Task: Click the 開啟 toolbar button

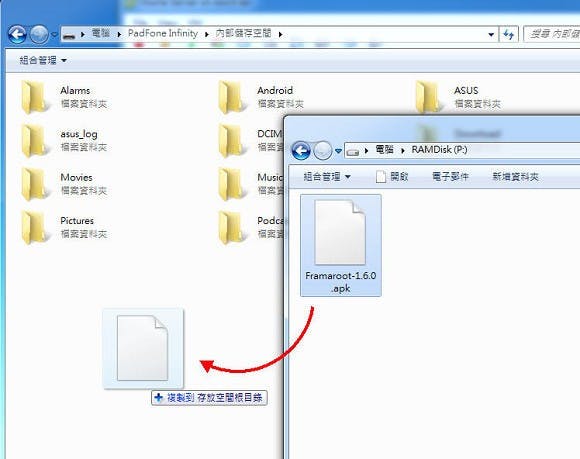Action: pyautogui.click(x=392, y=177)
